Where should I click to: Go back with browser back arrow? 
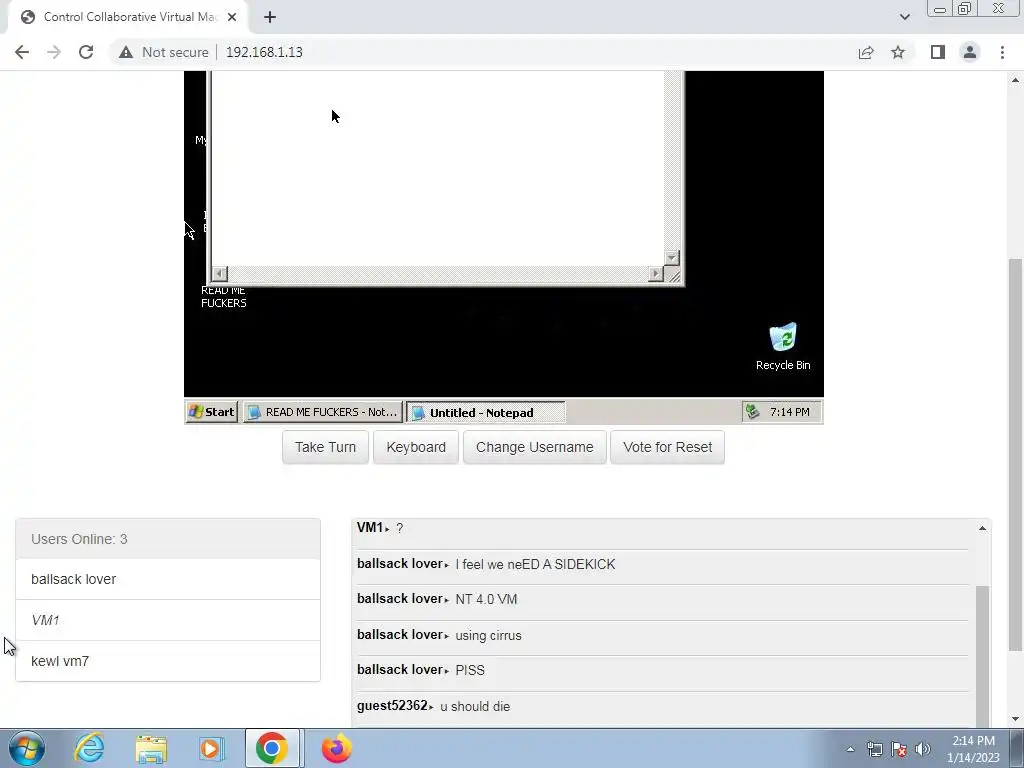[x=22, y=52]
